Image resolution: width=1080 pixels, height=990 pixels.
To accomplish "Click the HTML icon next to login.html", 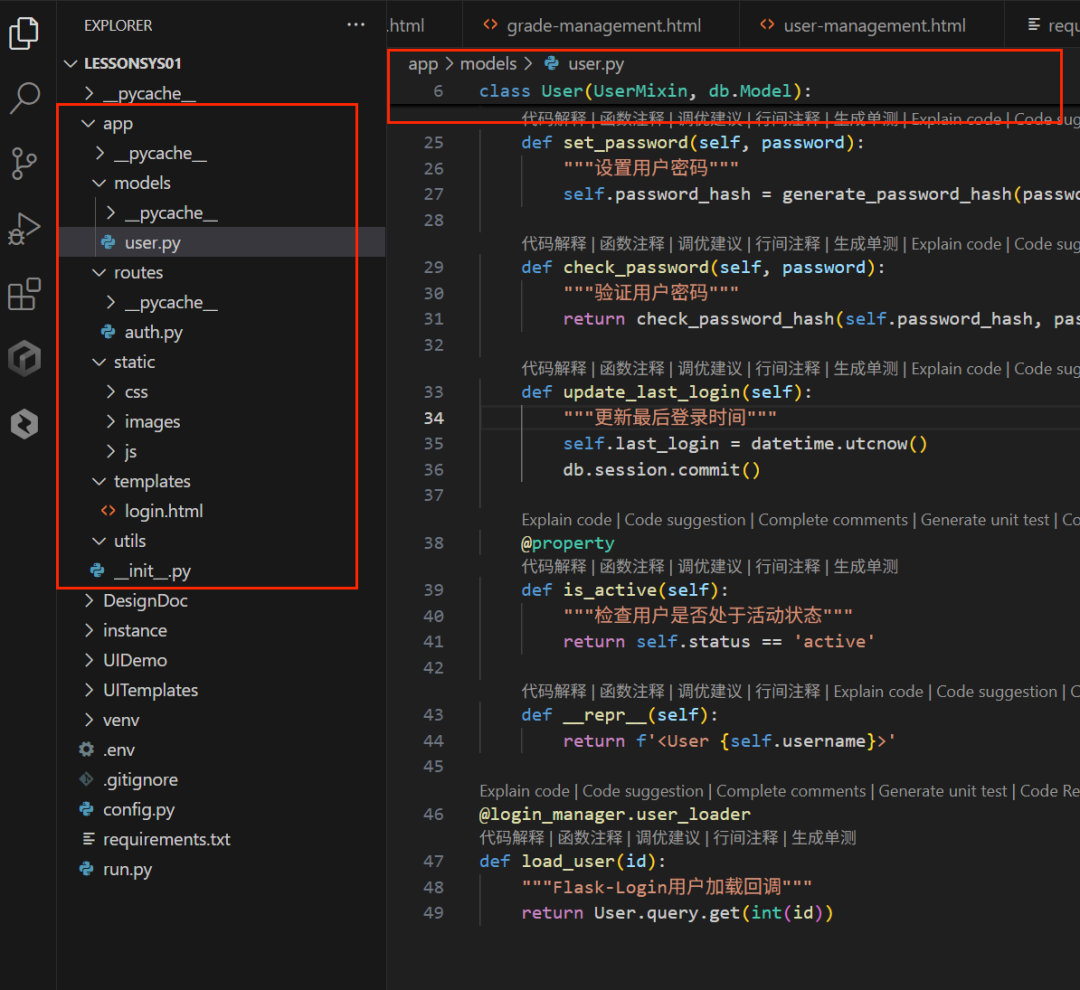I will pos(108,511).
